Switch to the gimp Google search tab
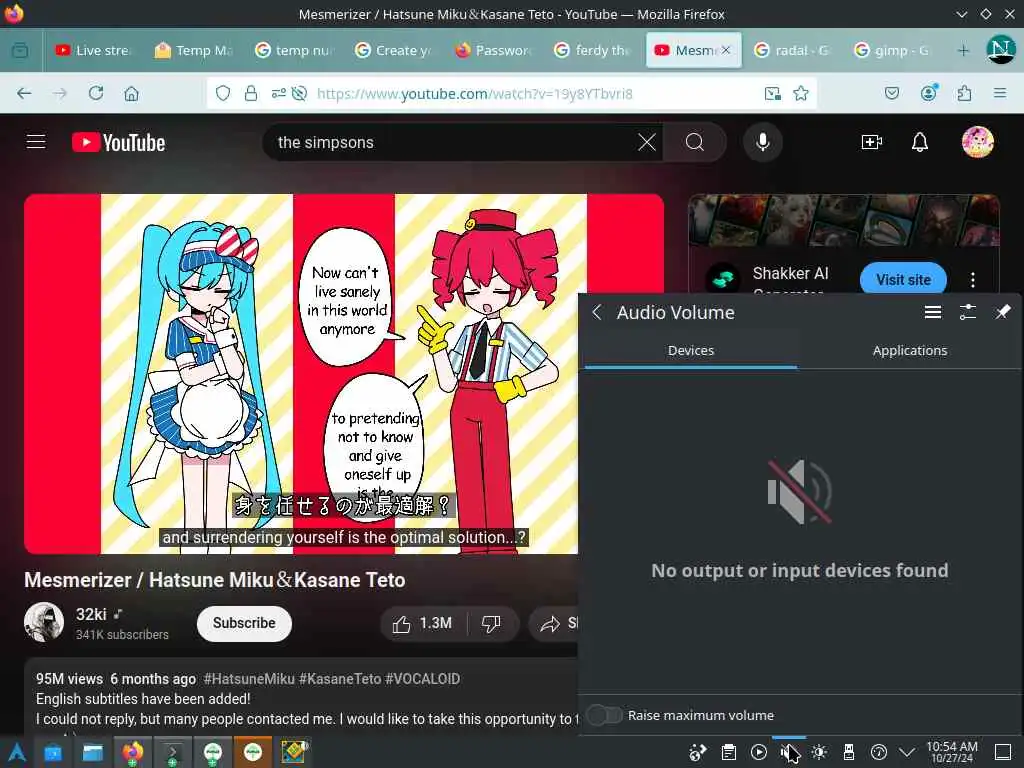Screen dimensions: 1024x768 click(892, 50)
